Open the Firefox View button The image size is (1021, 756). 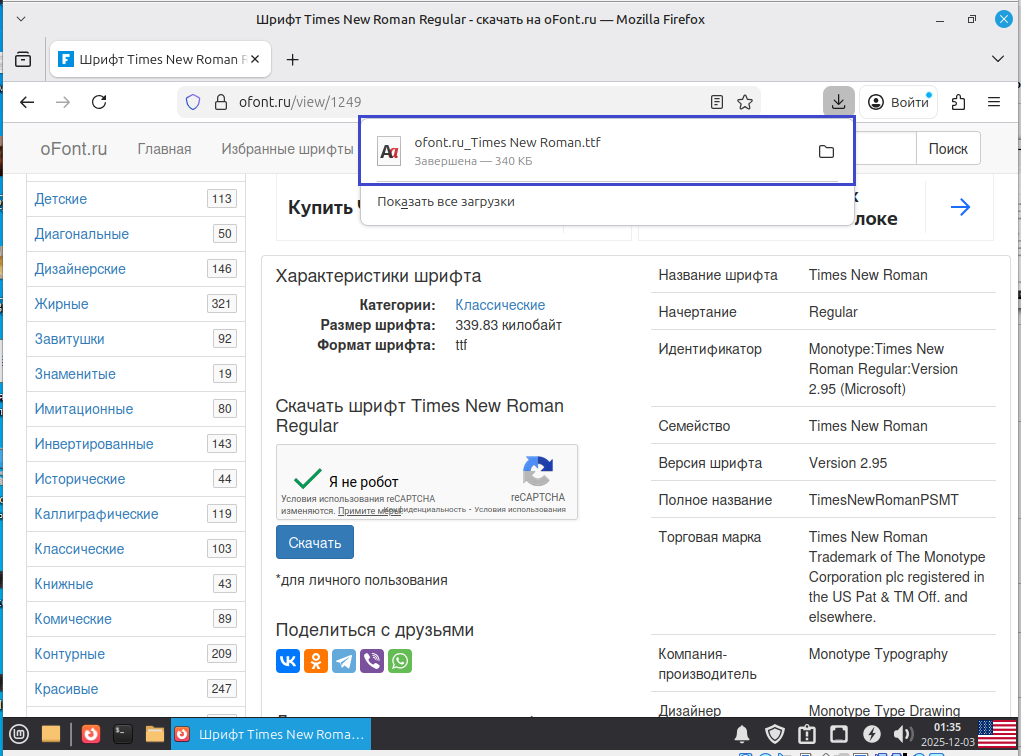[23, 59]
